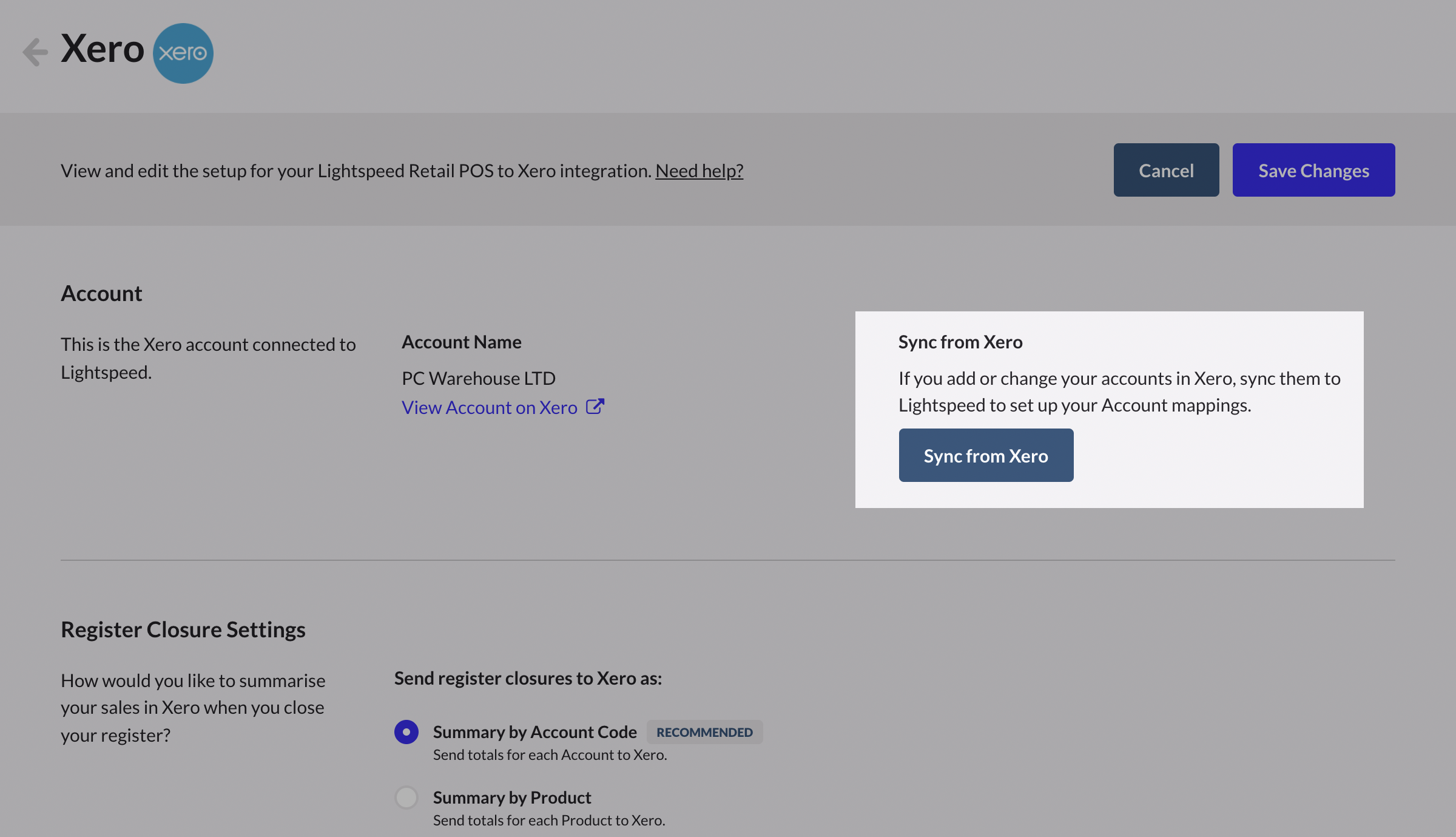Click the Cancel button
The width and height of the screenshot is (1456, 837).
[1166, 170]
